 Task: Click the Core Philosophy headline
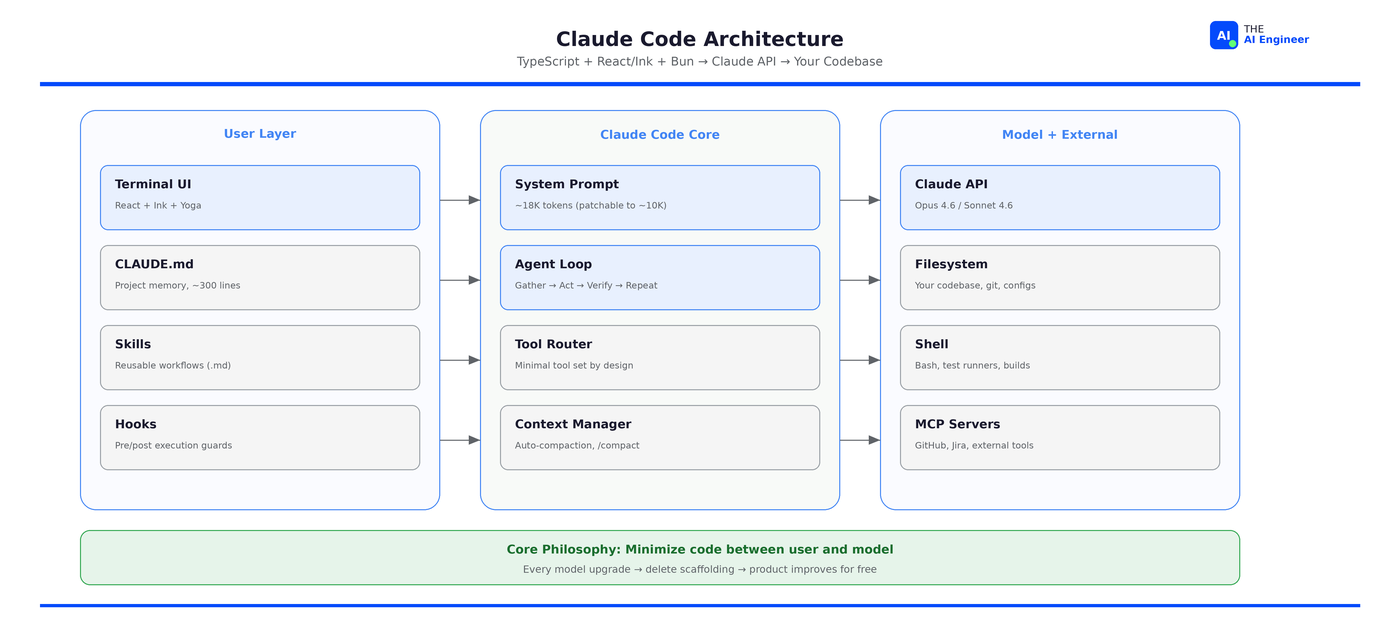point(700,550)
